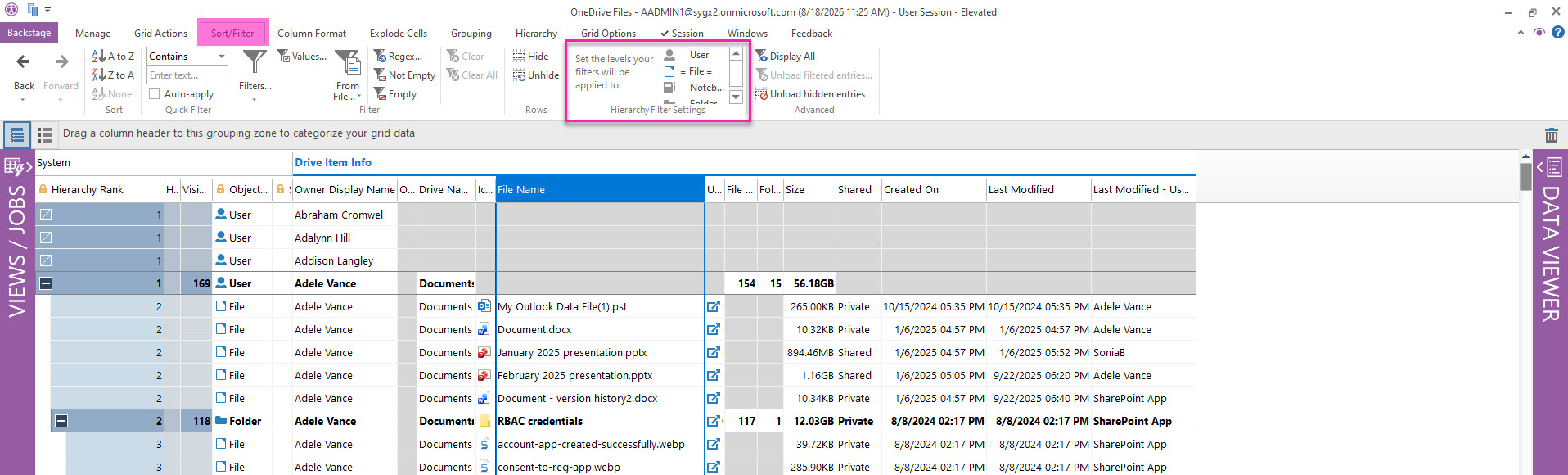Screen dimensions: 1568x475
Task: Switch to the Hierarchy tab
Action: click(x=536, y=34)
